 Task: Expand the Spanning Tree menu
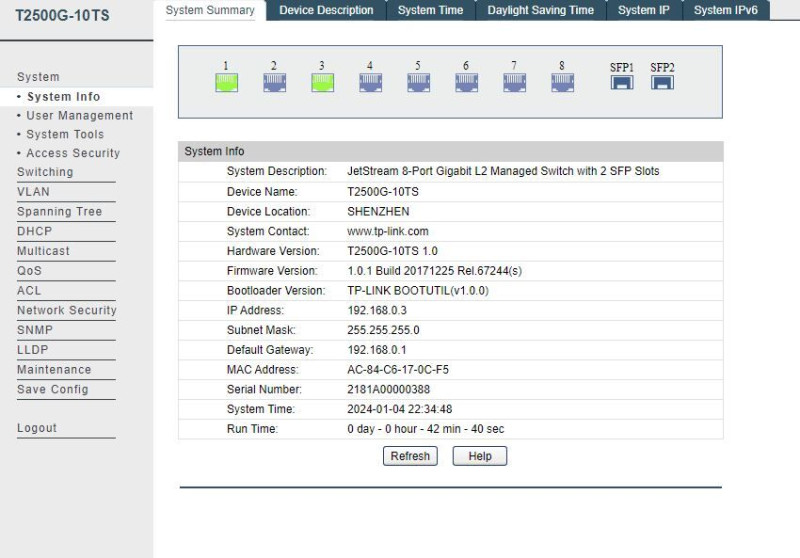(x=59, y=211)
